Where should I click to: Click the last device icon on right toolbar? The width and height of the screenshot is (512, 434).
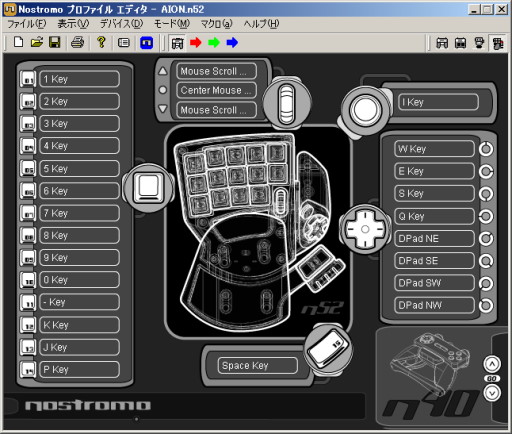[498, 43]
